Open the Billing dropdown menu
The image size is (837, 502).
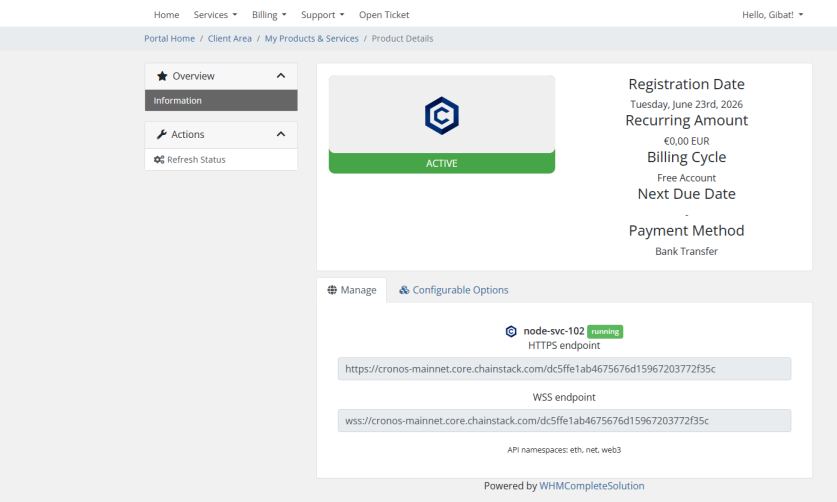[x=269, y=15]
